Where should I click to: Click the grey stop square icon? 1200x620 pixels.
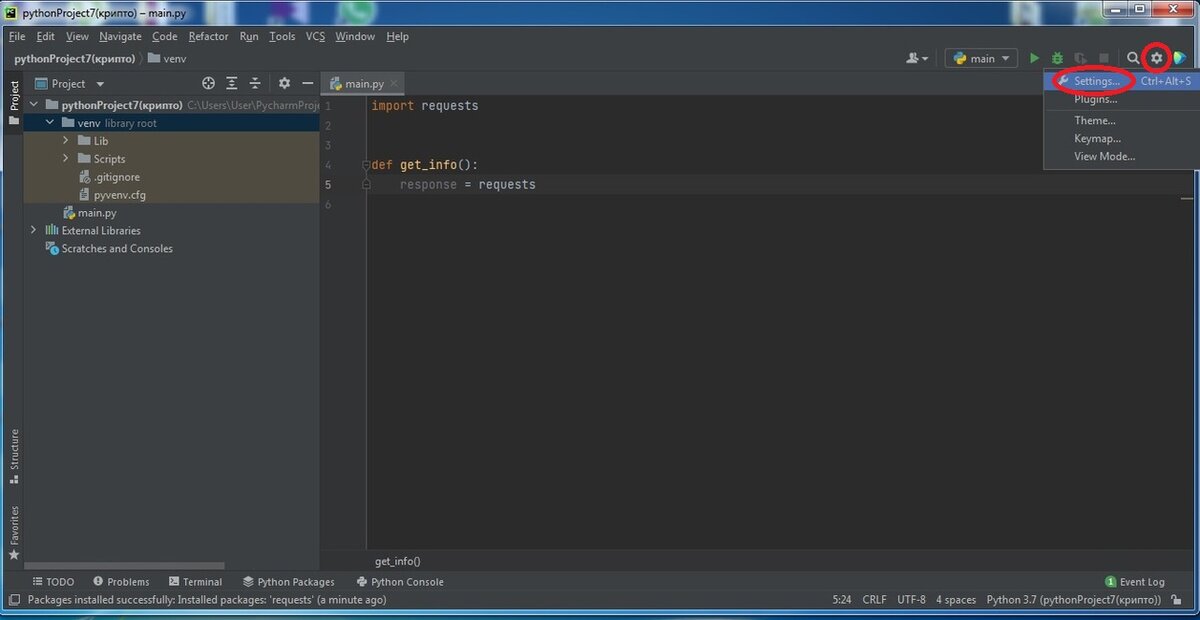point(1103,59)
